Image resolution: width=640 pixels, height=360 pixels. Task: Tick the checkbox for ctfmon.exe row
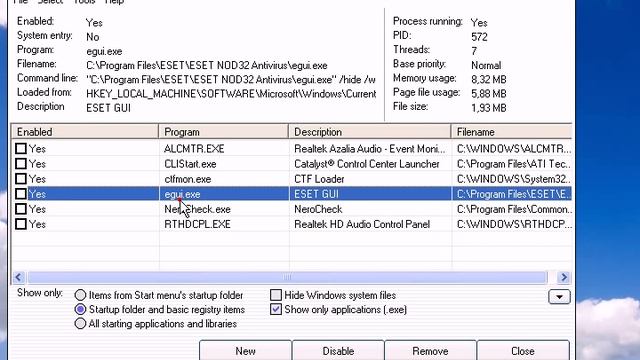pyautogui.click(x=21, y=179)
